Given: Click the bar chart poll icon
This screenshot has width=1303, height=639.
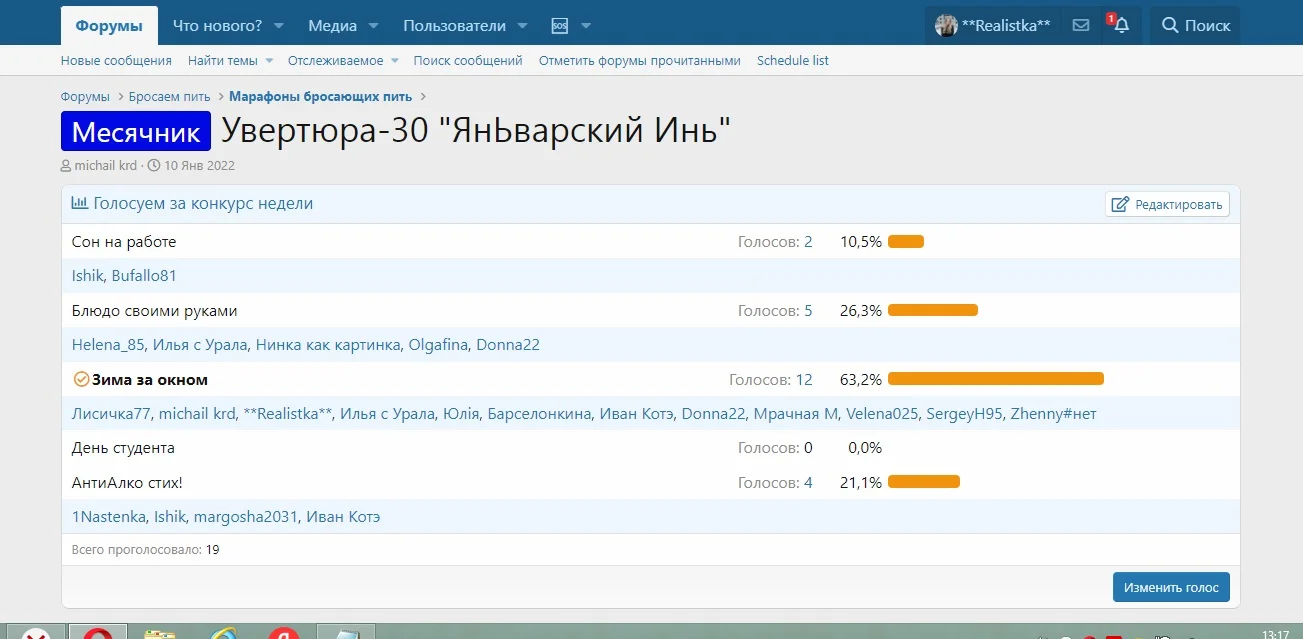Looking at the screenshot, I should click(80, 203).
